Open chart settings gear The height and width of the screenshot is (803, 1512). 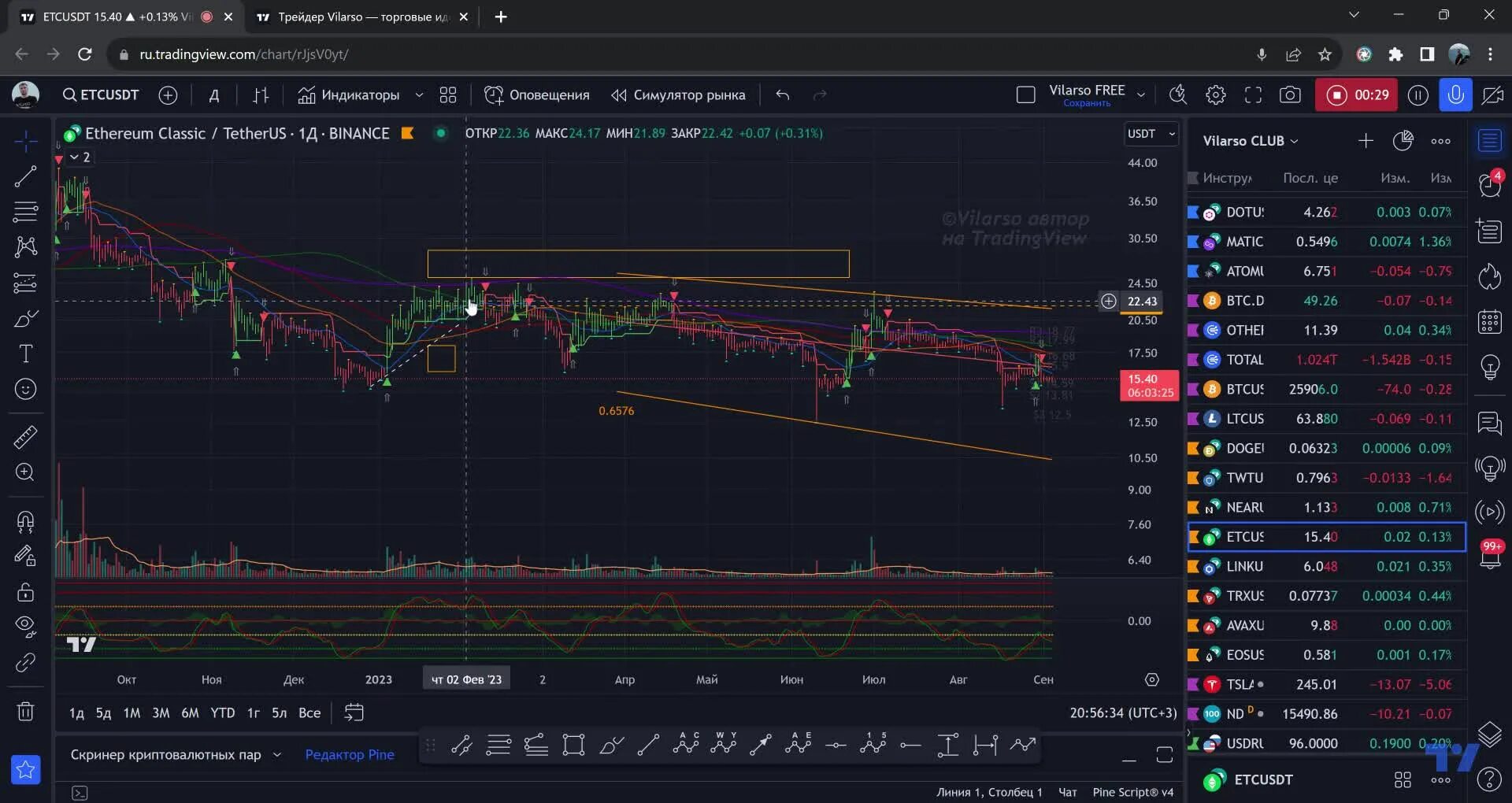1215,95
